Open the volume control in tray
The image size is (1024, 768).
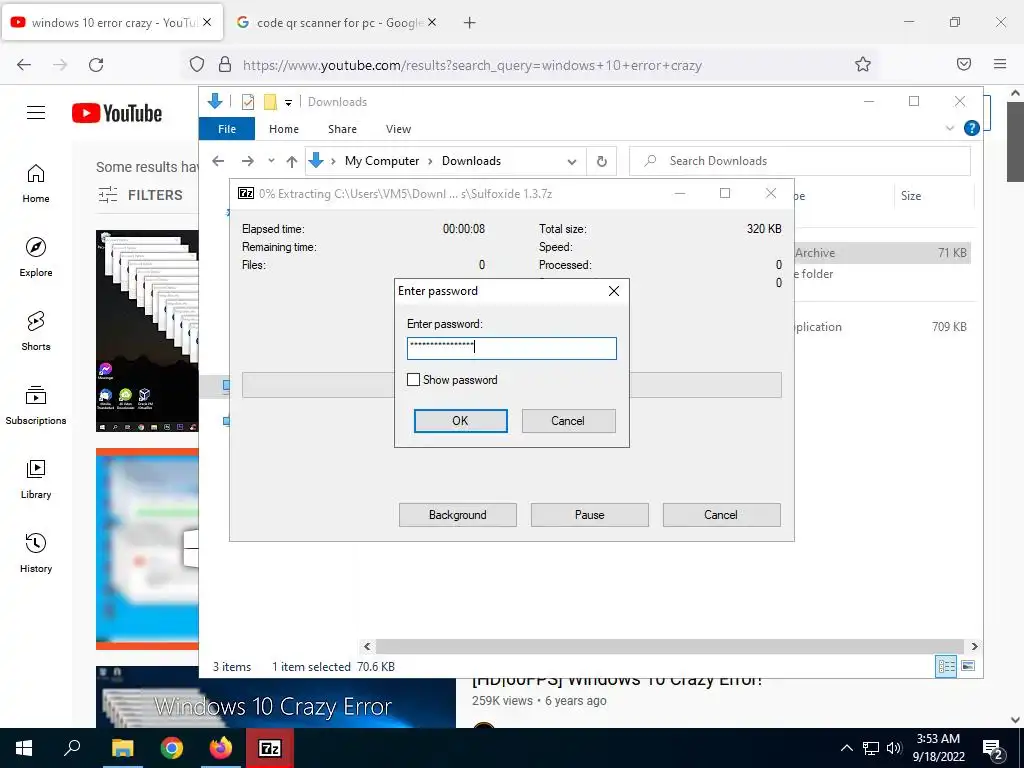point(894,748)
